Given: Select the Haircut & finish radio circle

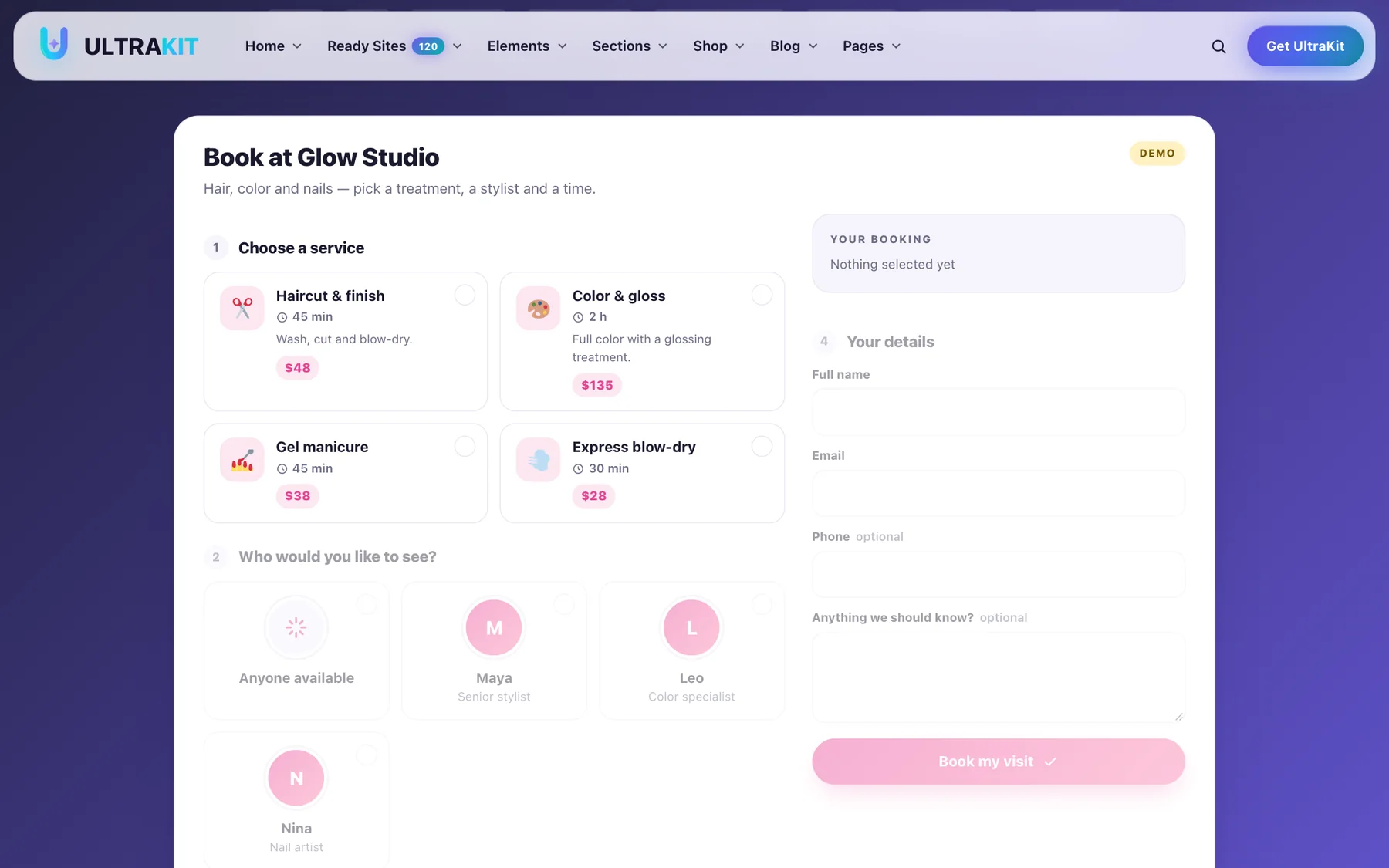Looking at the screenshot, I should click(465, 295).
